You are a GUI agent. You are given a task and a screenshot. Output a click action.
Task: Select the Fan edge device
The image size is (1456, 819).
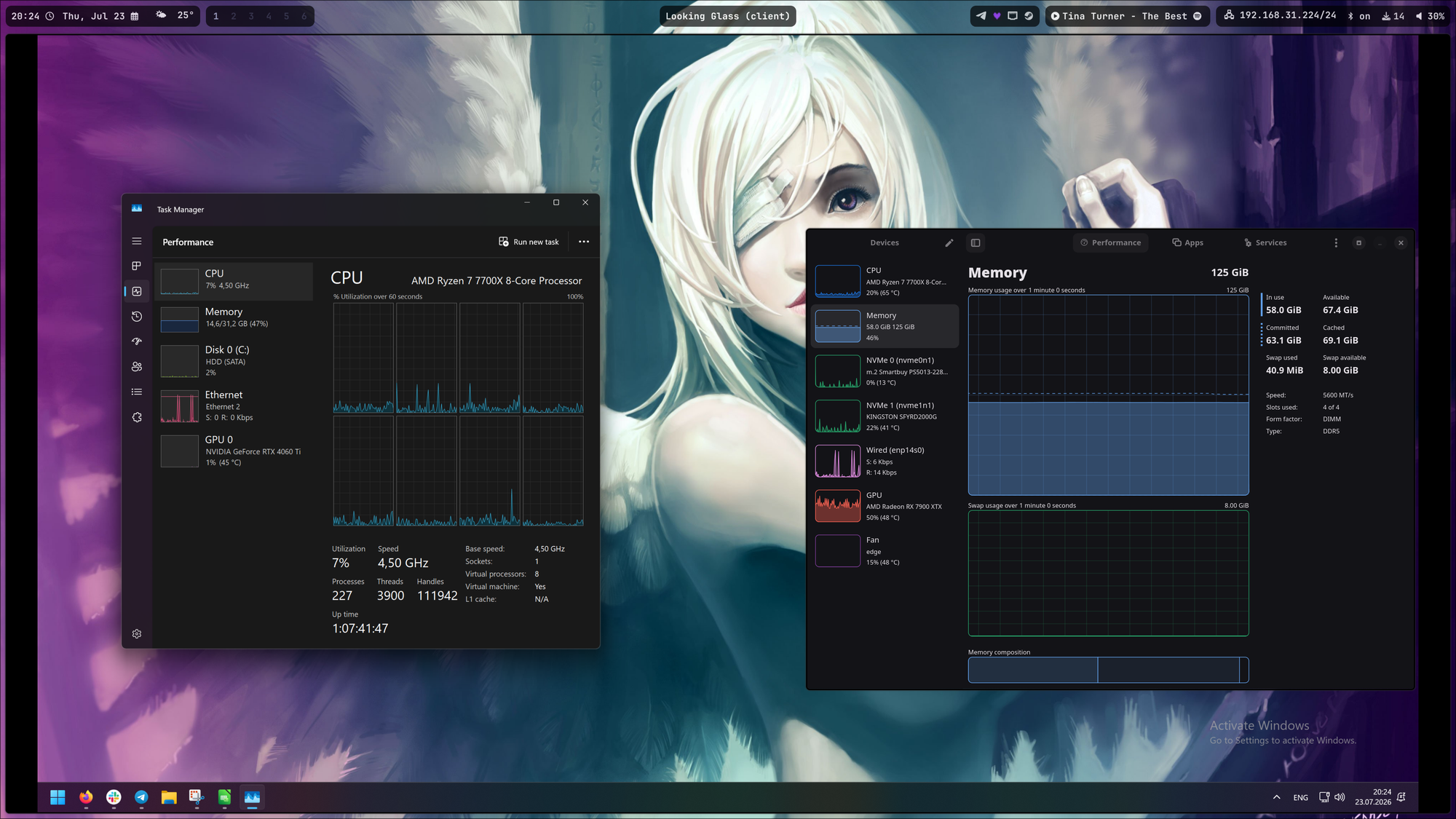(x=885, y=551)
